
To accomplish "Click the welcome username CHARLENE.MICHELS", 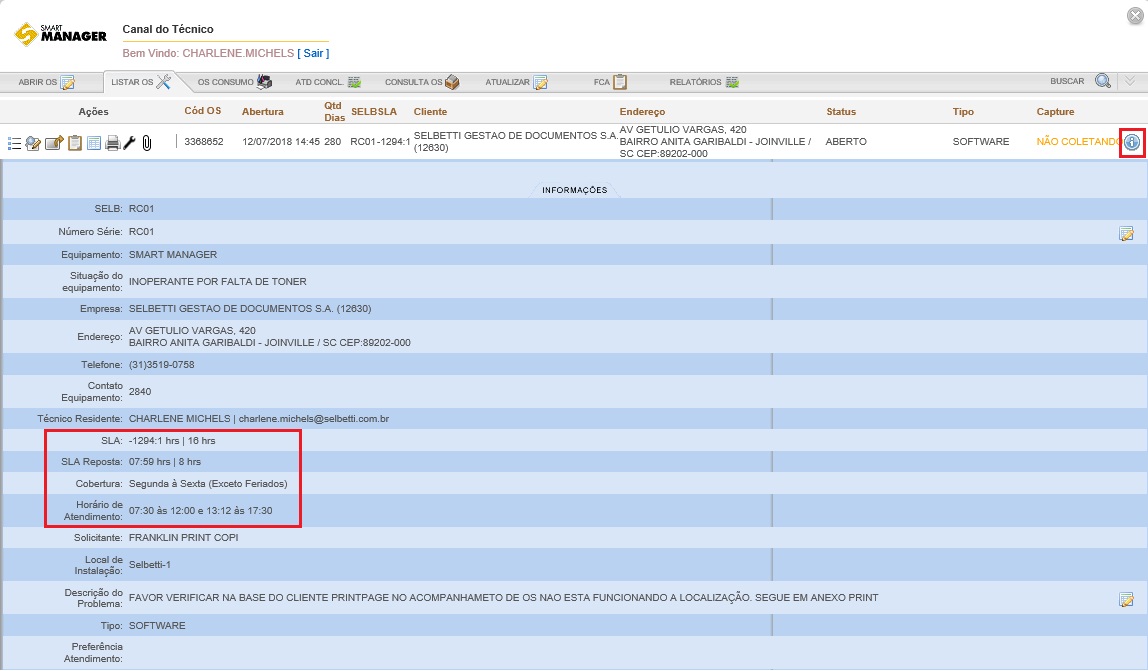I will click(x=238, y=53).
